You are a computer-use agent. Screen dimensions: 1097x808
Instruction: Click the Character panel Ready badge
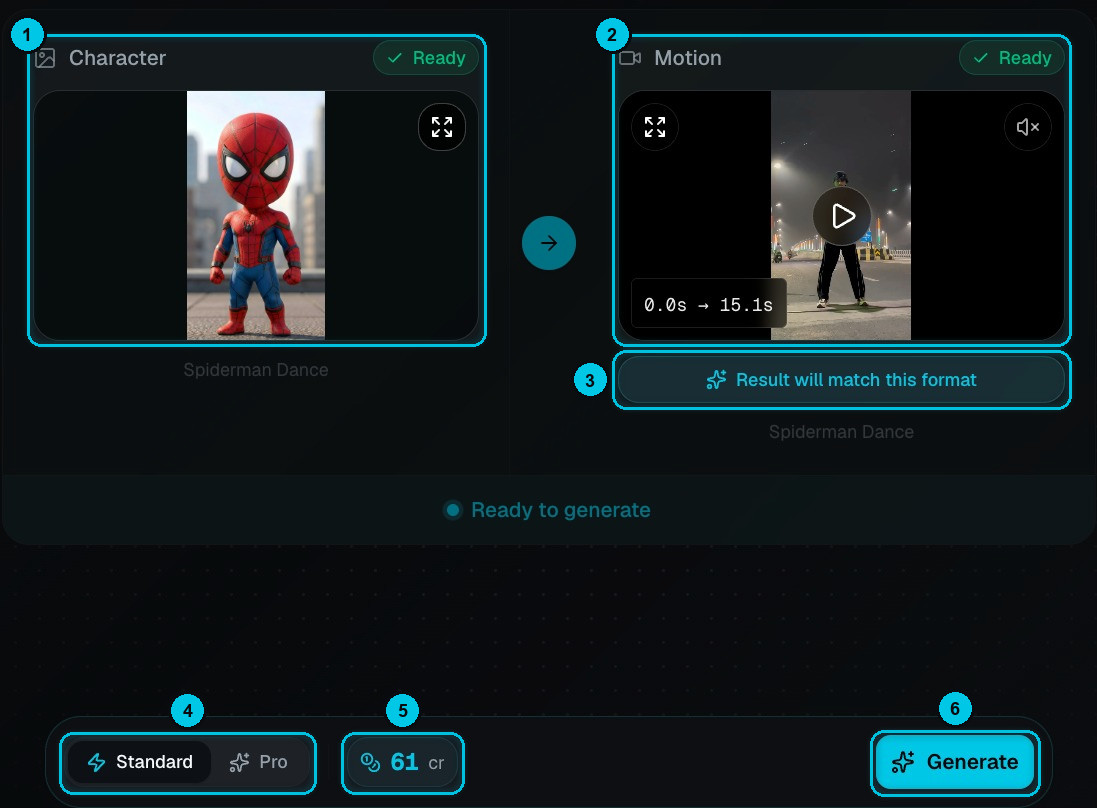click(x=426, y=58)
